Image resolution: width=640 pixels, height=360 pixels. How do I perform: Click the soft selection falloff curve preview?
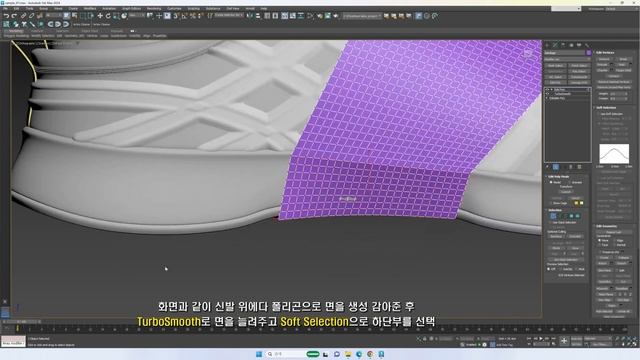tap(614, 153)
